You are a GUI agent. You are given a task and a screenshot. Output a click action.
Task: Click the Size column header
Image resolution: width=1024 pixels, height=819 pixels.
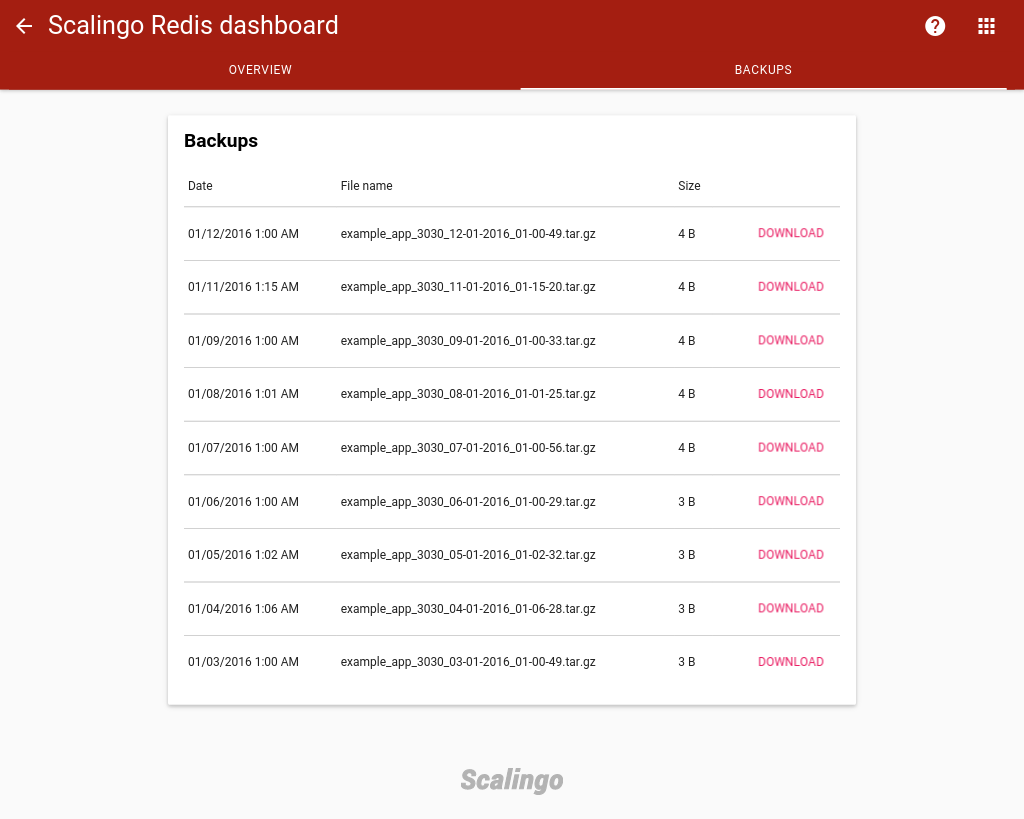tap(689, 185)
